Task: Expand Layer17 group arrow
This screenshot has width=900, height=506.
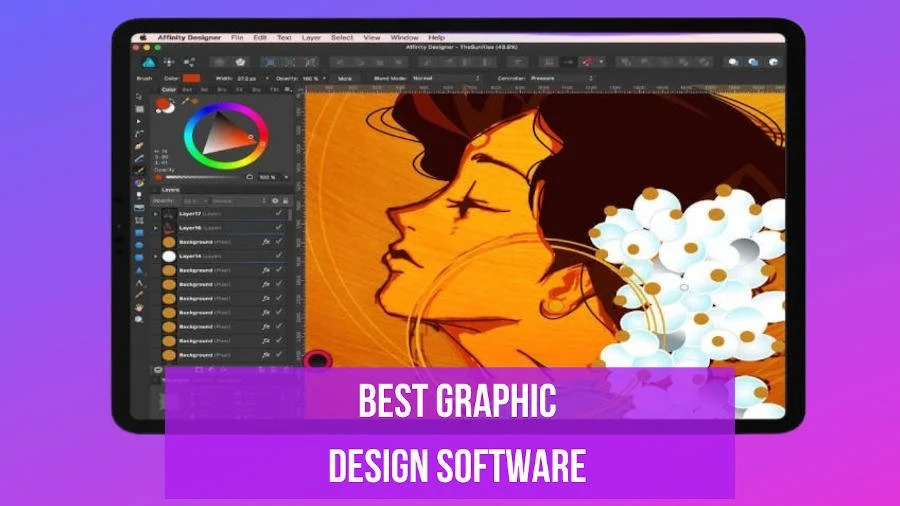Action: click(x=156, y=214)
